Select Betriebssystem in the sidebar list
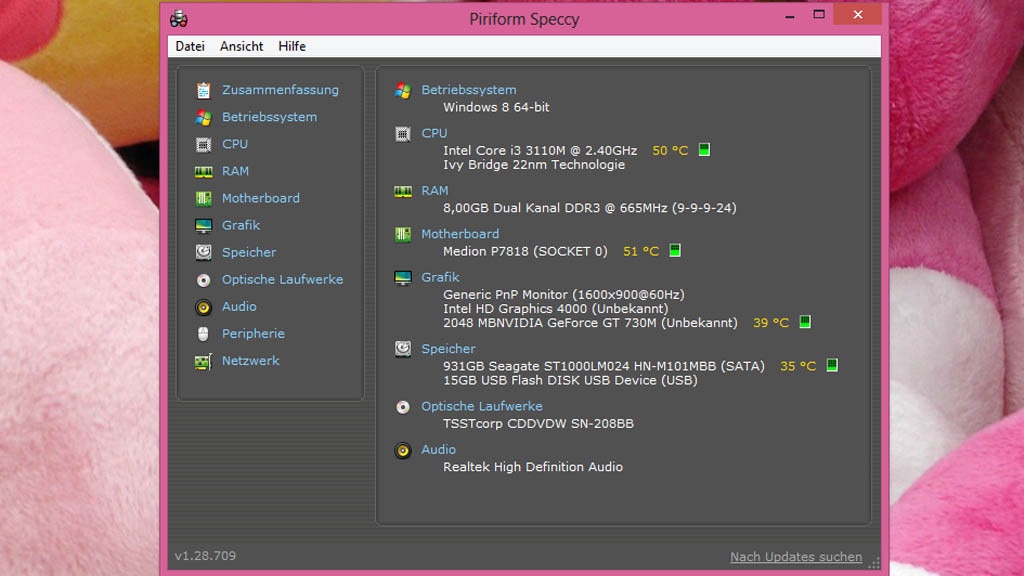1024x576 pixels. click(x=269, y=117)
